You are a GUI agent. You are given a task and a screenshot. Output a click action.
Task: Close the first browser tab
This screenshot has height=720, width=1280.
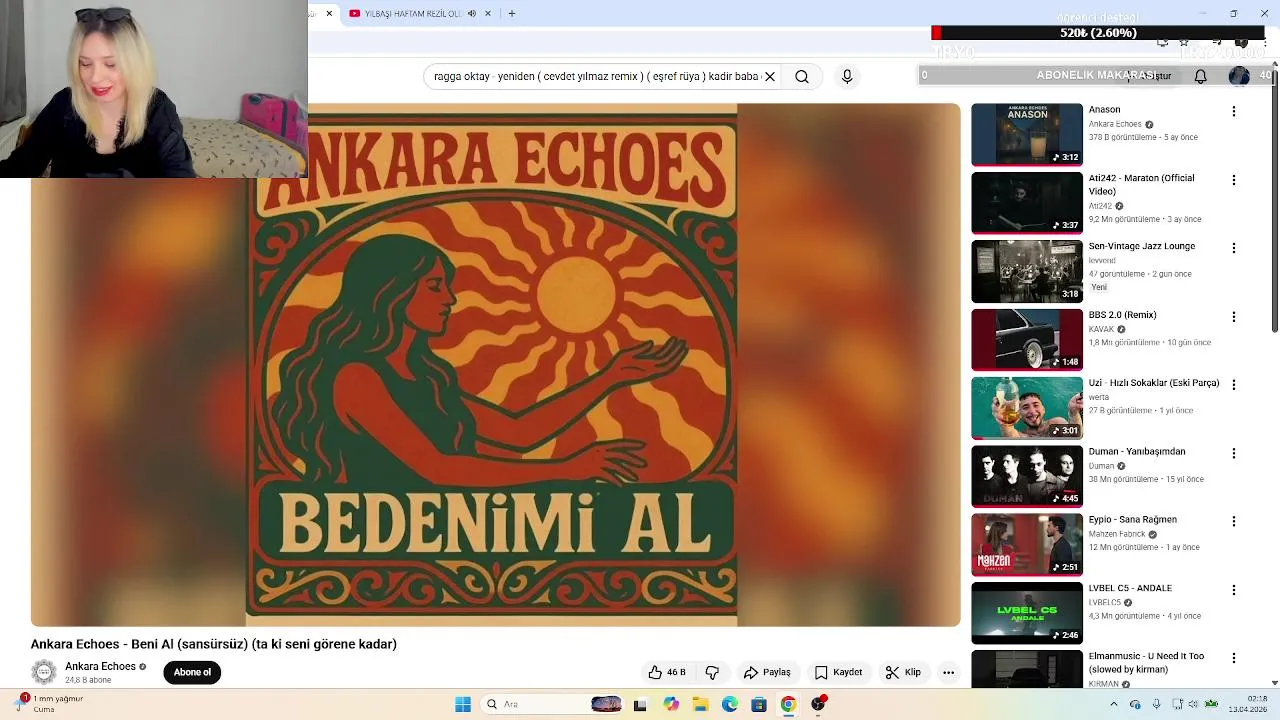pos(329,14)
